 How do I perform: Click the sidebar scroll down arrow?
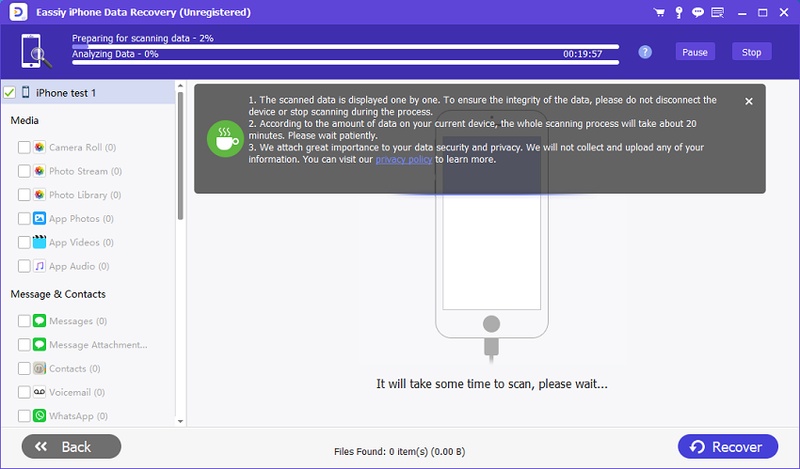[x=180, y=422]
